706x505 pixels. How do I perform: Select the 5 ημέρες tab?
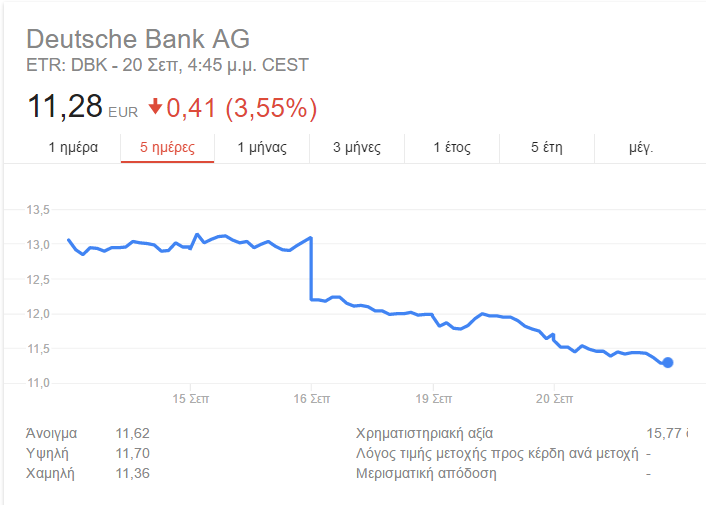(x=167, y=148)
